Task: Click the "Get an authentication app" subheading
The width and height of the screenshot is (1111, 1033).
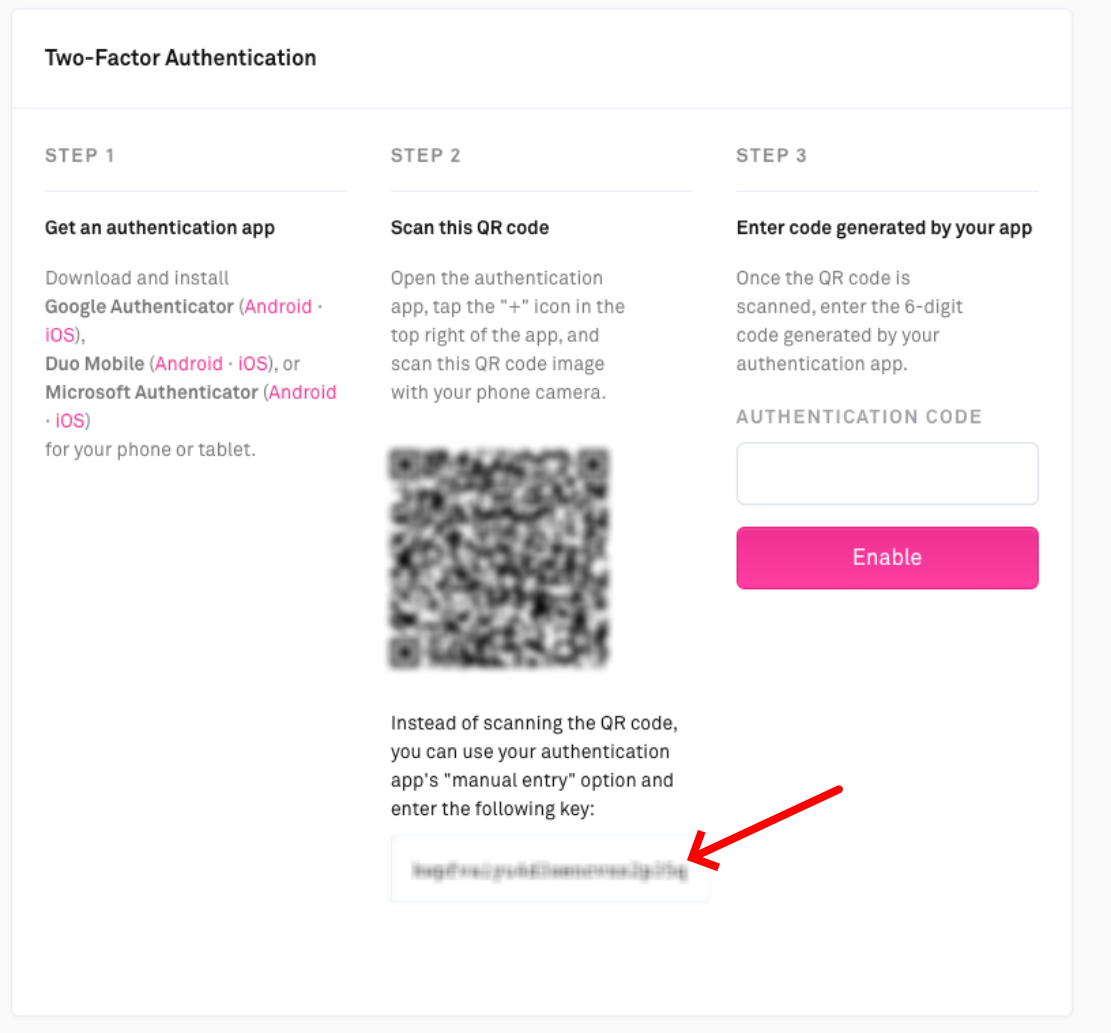Action: (160, 228)
